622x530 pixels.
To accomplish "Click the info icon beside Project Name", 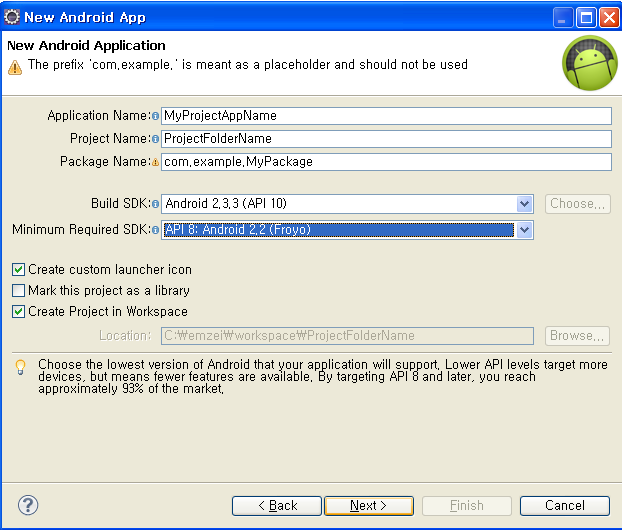I will pos(156,139).
